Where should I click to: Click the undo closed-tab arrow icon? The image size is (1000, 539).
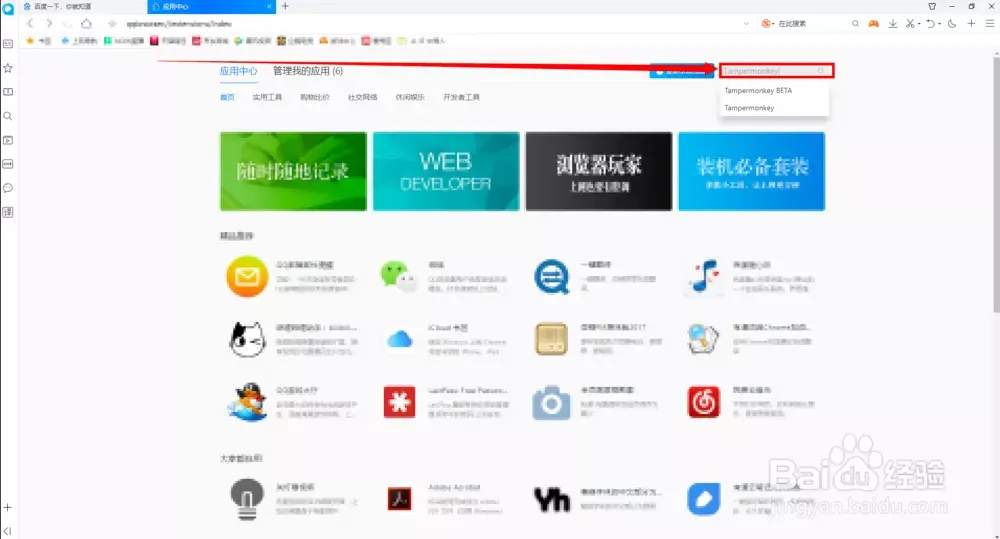pyautogui.click(x=930, y=24)
